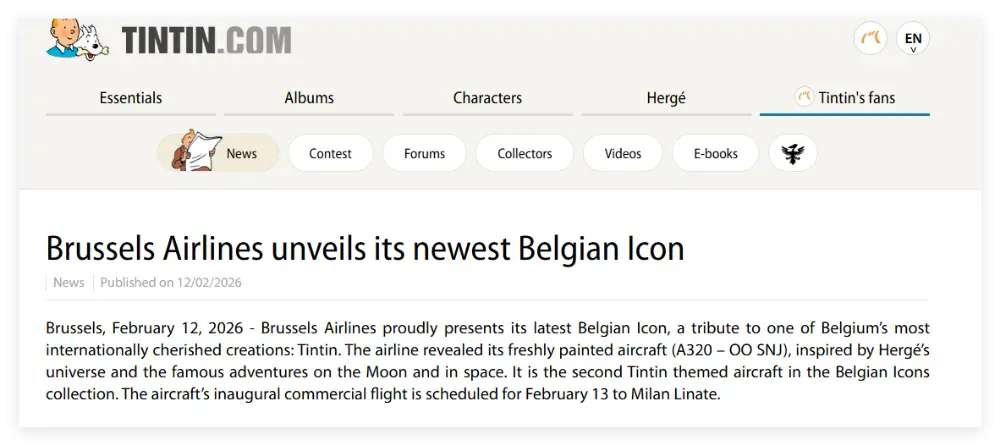Click the Brussels Airlines article headline

[x=365, y=248]
